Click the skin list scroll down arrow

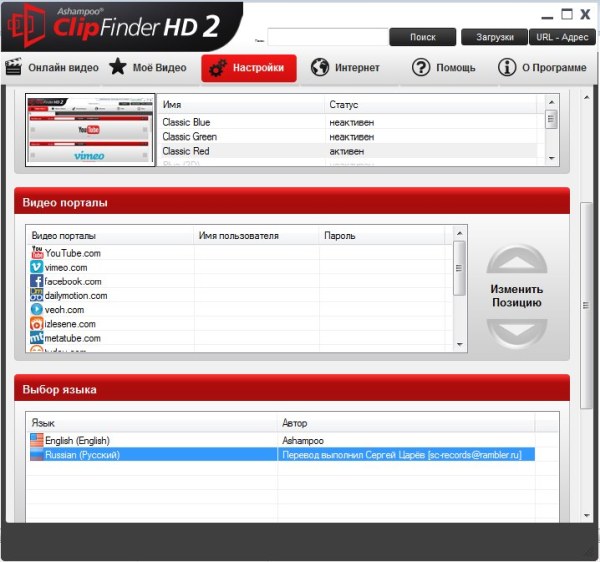[x=551, y=158]
